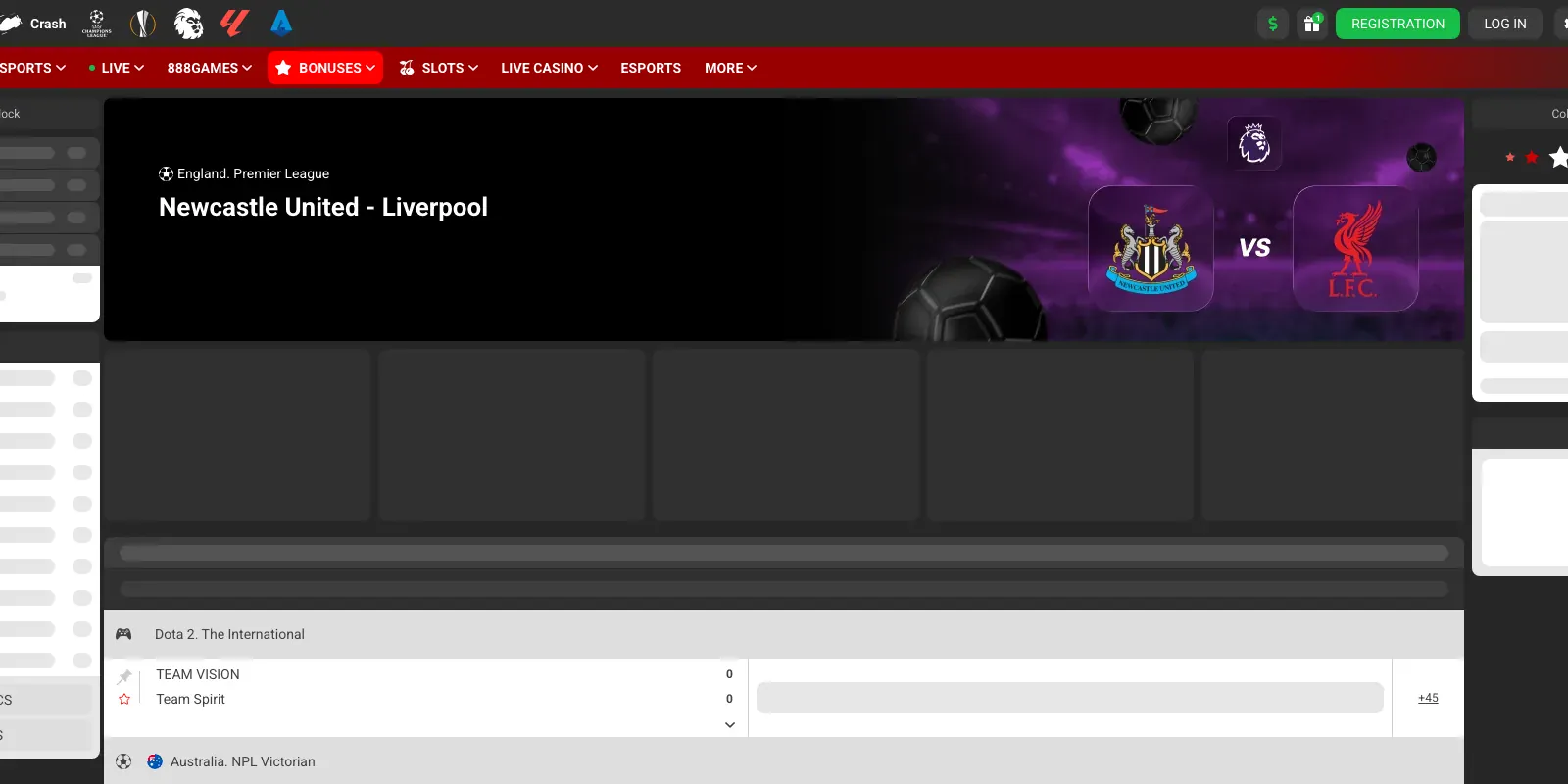The image size is (1568, 784).
Task: Select the TEAM VISION team name
Action: click(x=198, y=674)
